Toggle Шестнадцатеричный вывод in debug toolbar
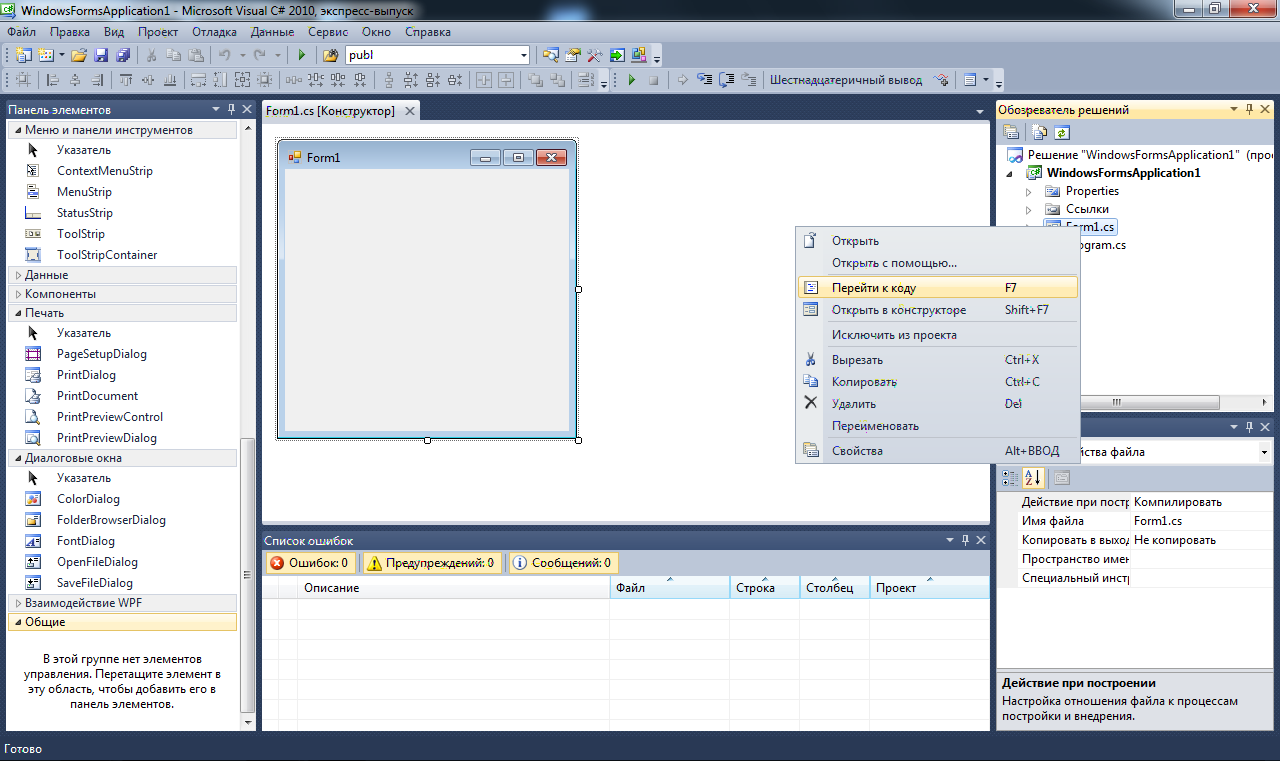 [846, 80]
